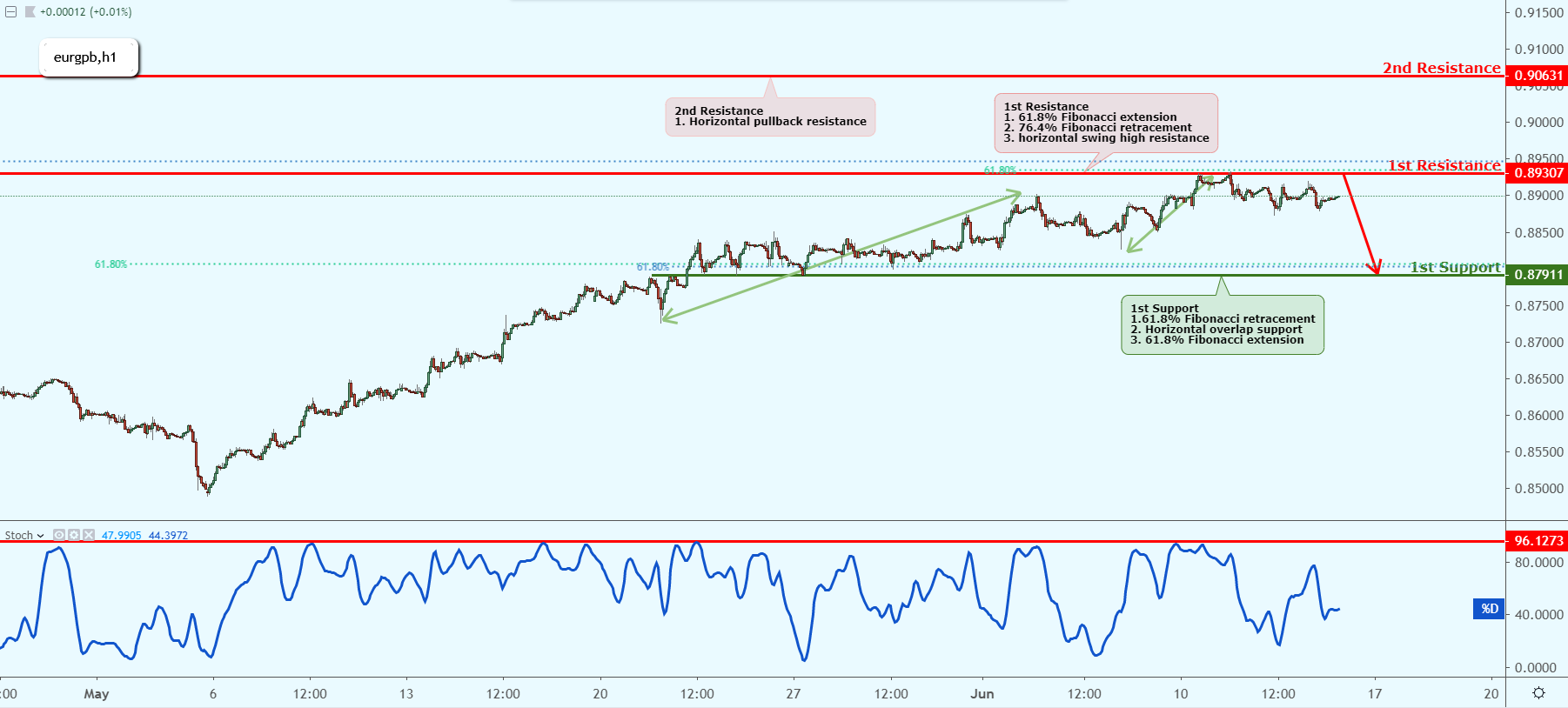The height and width of the screenshot is (708, 1568).
Task: Select the 0.90631 resistance price label
Action: click(x=1538, y=76)
